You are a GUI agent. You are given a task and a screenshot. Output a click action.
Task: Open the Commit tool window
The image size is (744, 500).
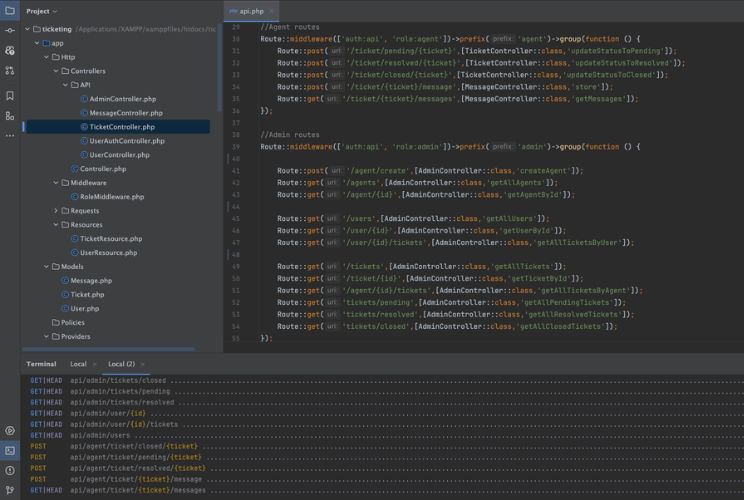pyautogui.click(x=10, y=31)
